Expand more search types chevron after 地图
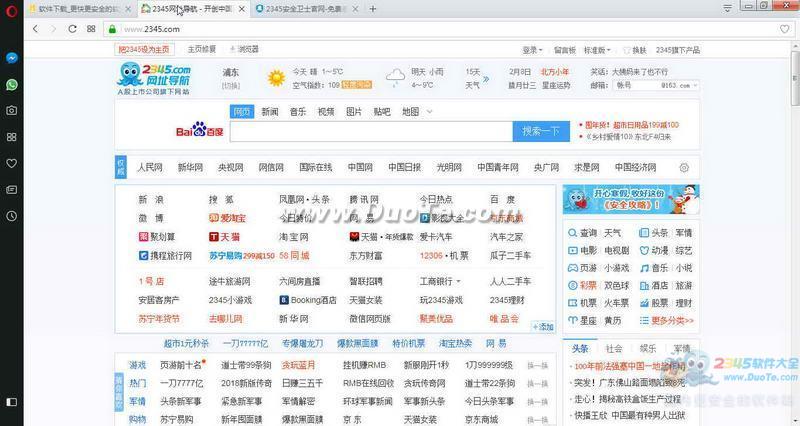Image resolution: width=800 pixels, height=426 pixels. [x=430, y=112]
